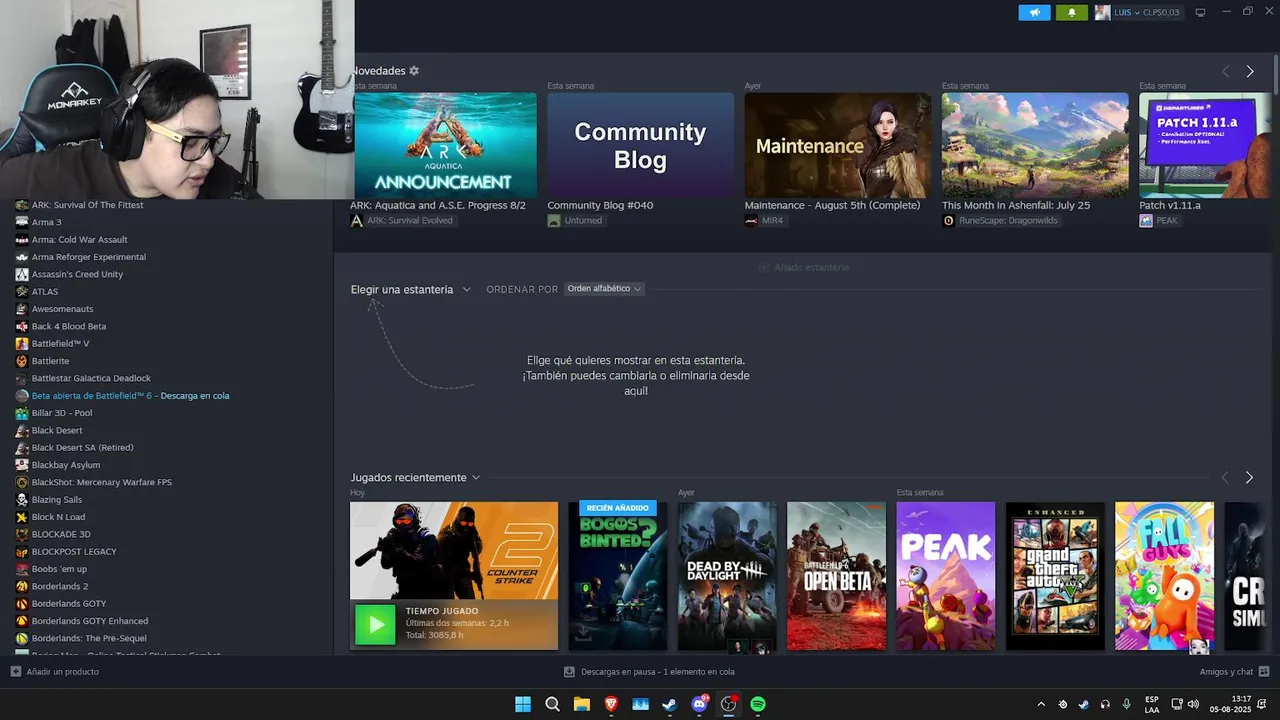Open Descargas en pausa downloads status
The image size is (1280, 720).
tap(649, 672)
